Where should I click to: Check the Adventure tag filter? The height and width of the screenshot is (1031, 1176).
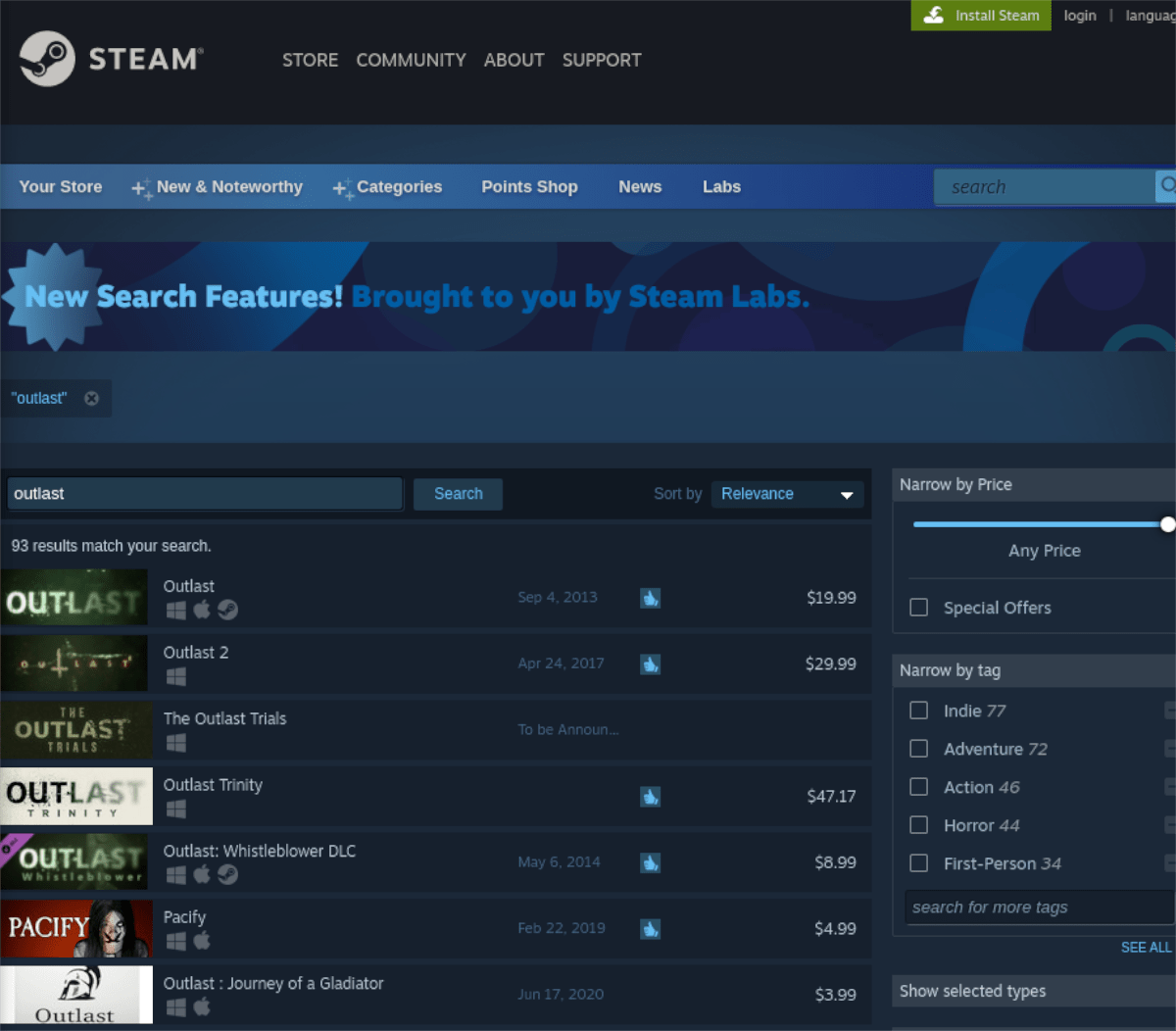918,749
